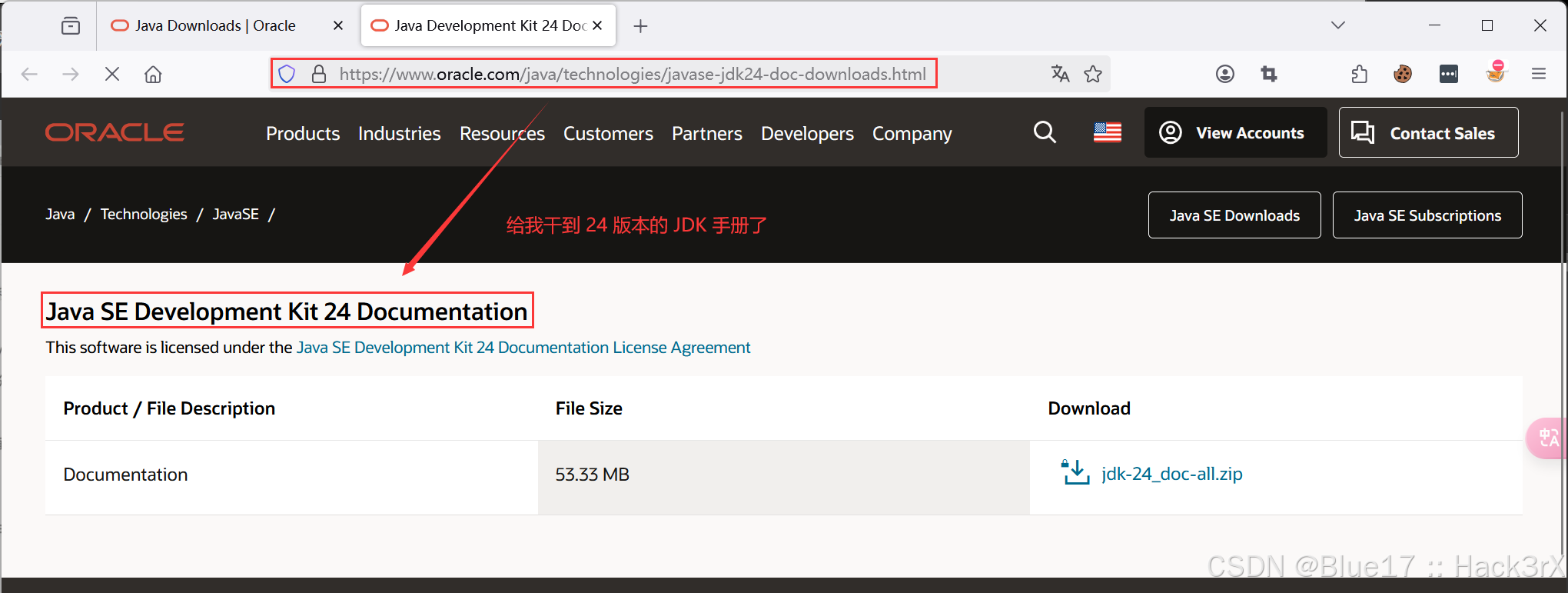Click the Java SE Development Kit 24 Documentation heading
Viewport: 1568px width, 593px height.
tap(287, 311)
